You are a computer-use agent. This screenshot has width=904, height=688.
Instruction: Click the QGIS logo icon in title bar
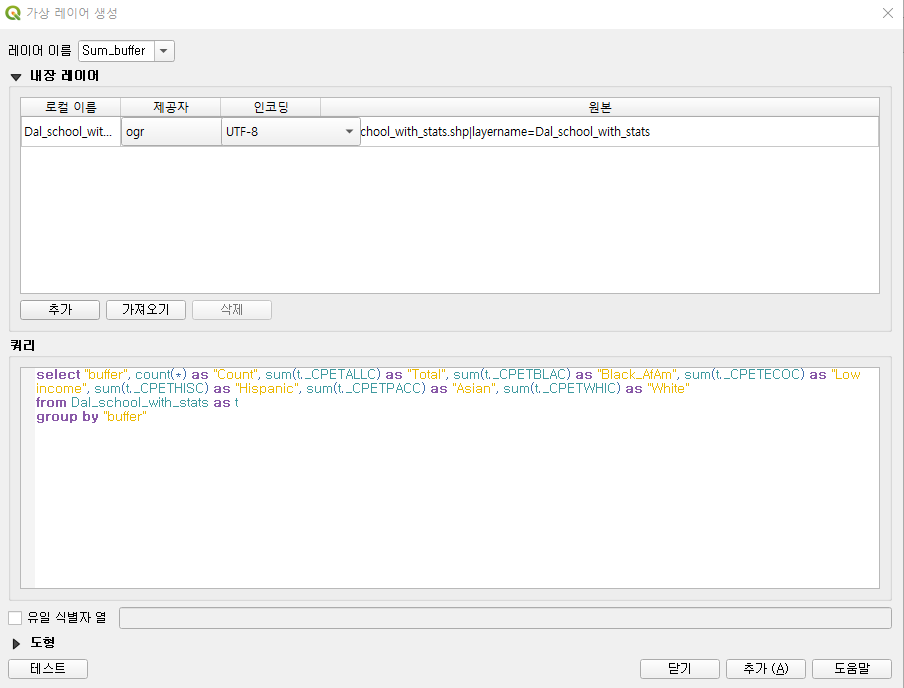point(13,13)
